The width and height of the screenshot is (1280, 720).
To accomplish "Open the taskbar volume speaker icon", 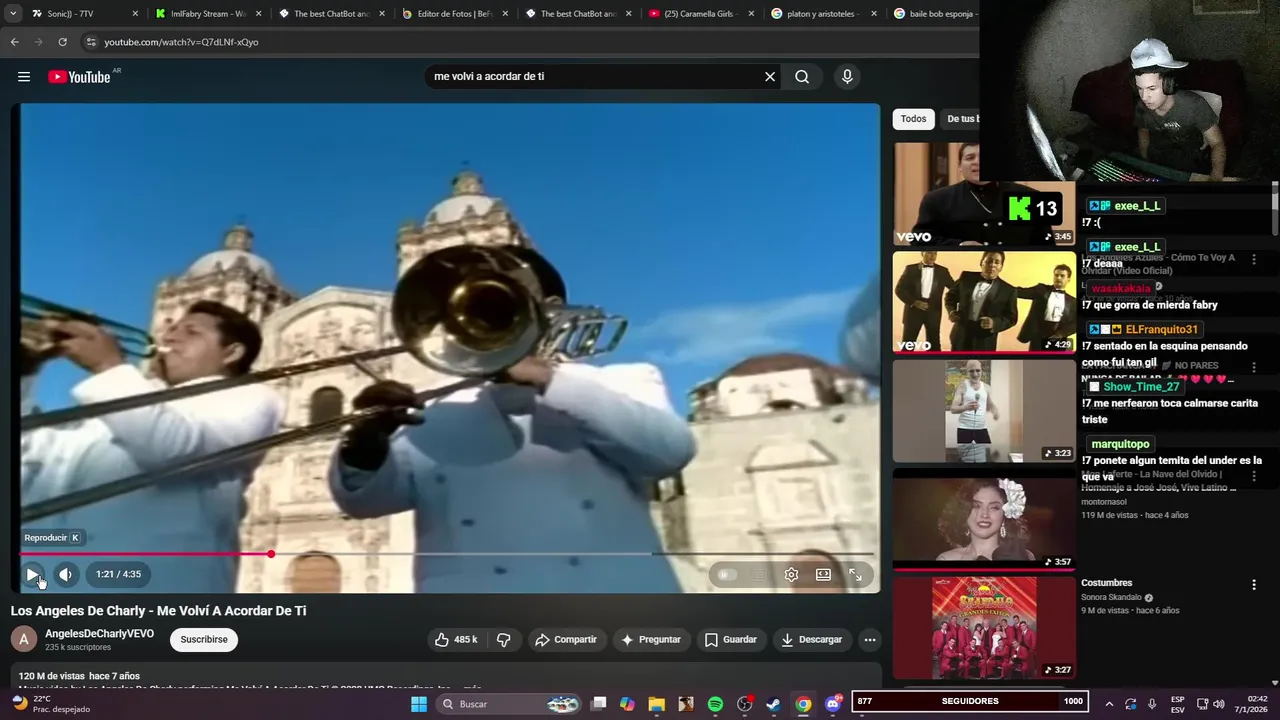I will pyautogui.click(x=1218, y=704).
